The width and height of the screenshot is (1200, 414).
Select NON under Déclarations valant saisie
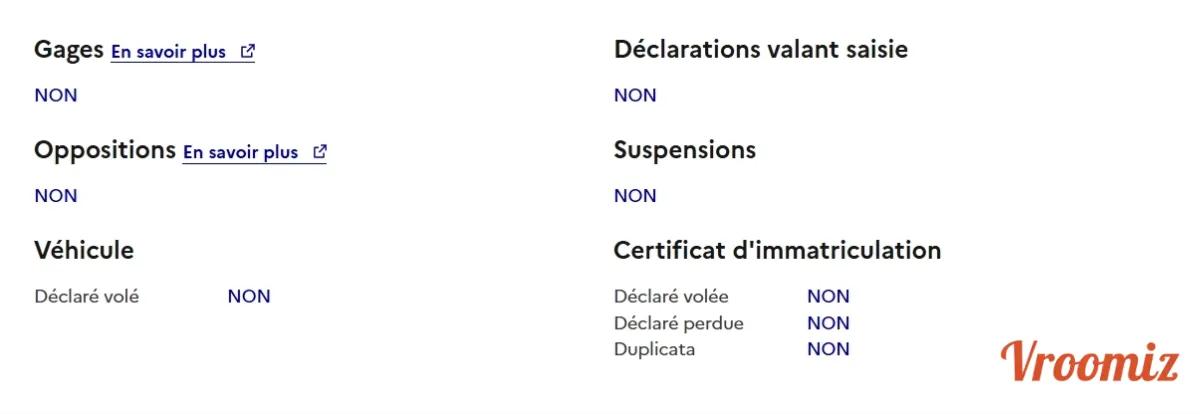tap(635, 96)
